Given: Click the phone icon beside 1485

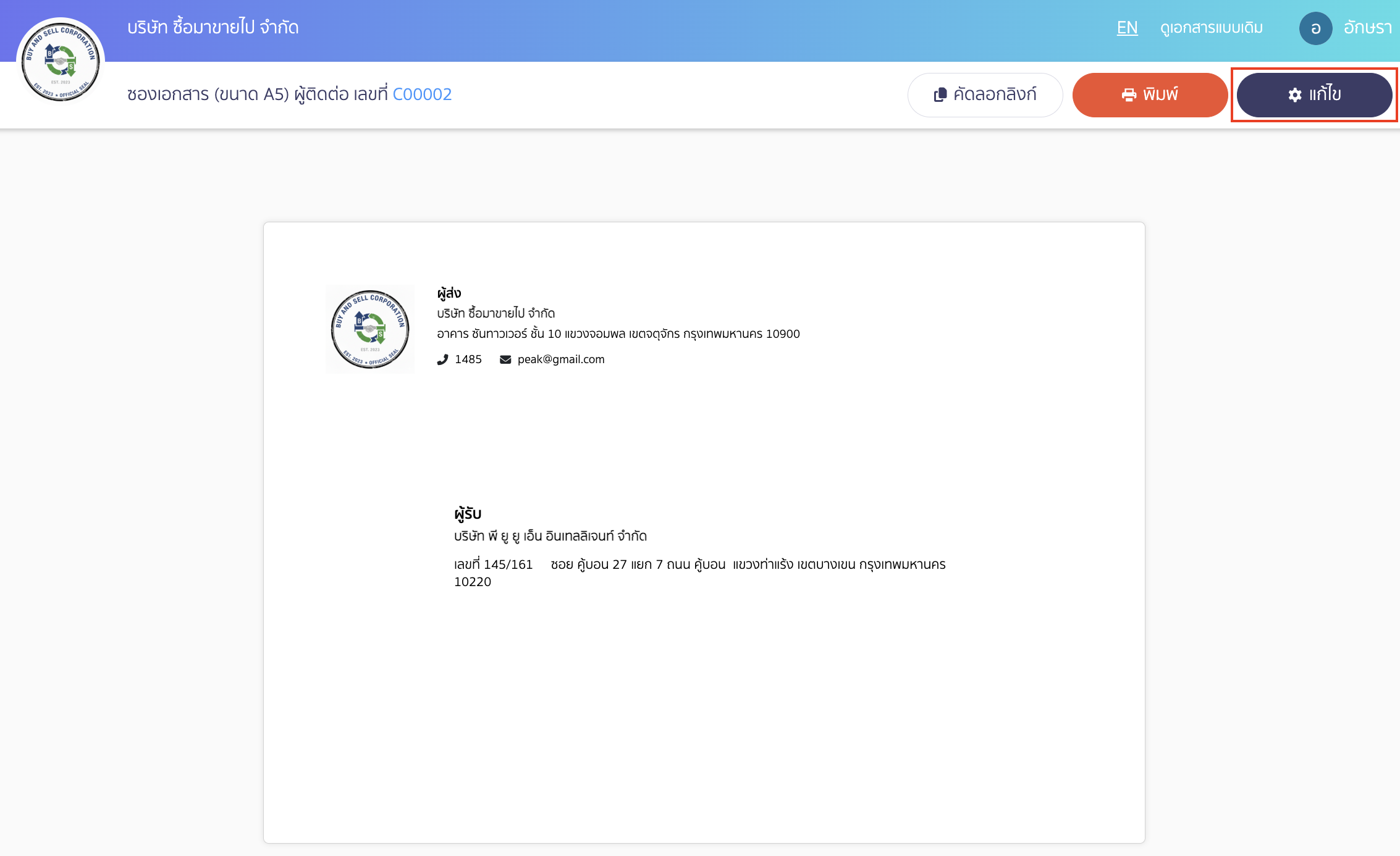Looking at the screenshot, I should pyautogui.click(x=442, y=359).
